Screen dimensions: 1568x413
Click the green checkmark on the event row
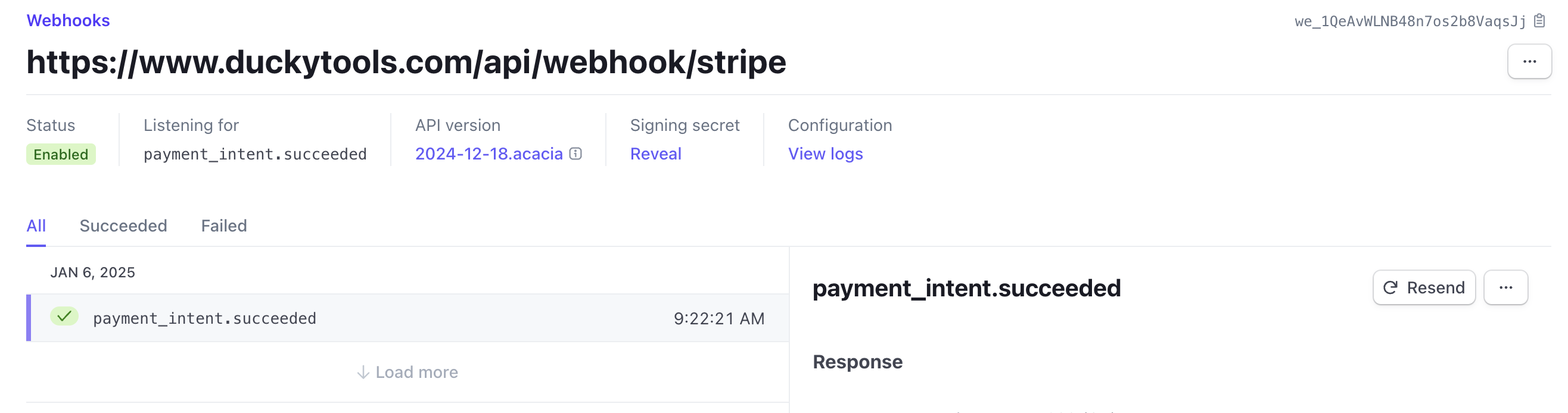pyautogui.click(x=64, y=316)
